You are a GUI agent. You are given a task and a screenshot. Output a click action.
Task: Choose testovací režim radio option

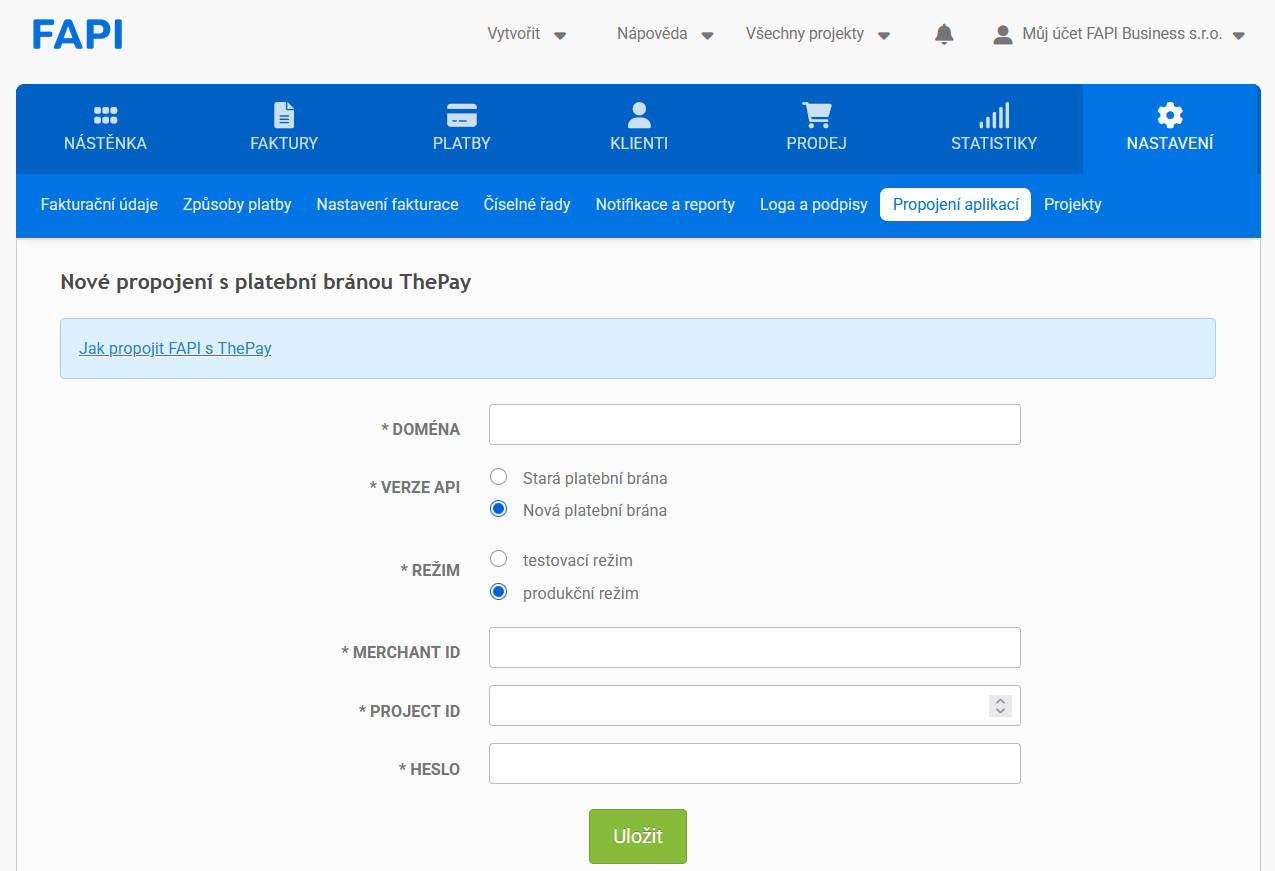pyautogui.click(x=499, y=559)
